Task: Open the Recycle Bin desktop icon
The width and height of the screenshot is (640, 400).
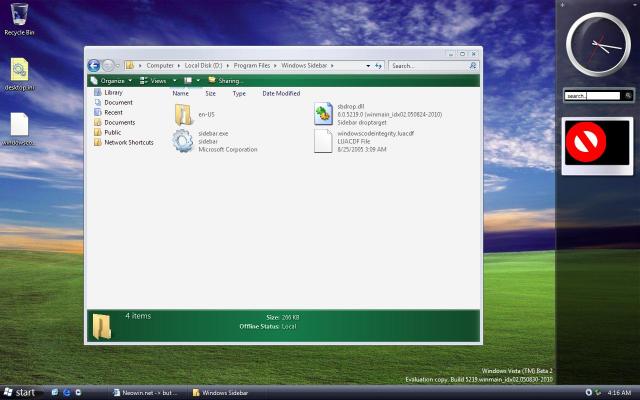Action: pyautogui.click(x=19, y=15)
